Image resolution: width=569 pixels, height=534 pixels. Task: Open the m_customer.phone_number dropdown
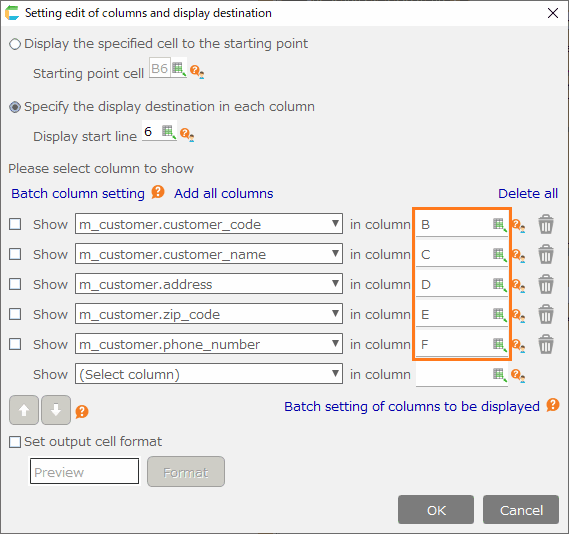209,344
